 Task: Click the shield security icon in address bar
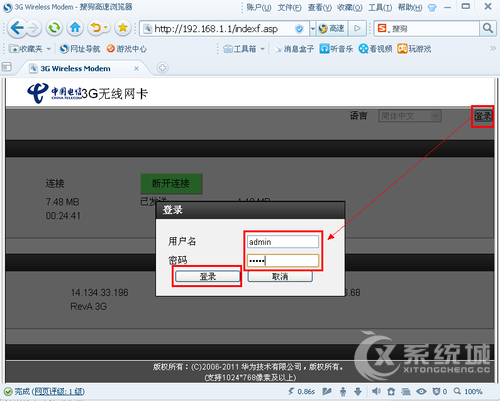point(299,29)
